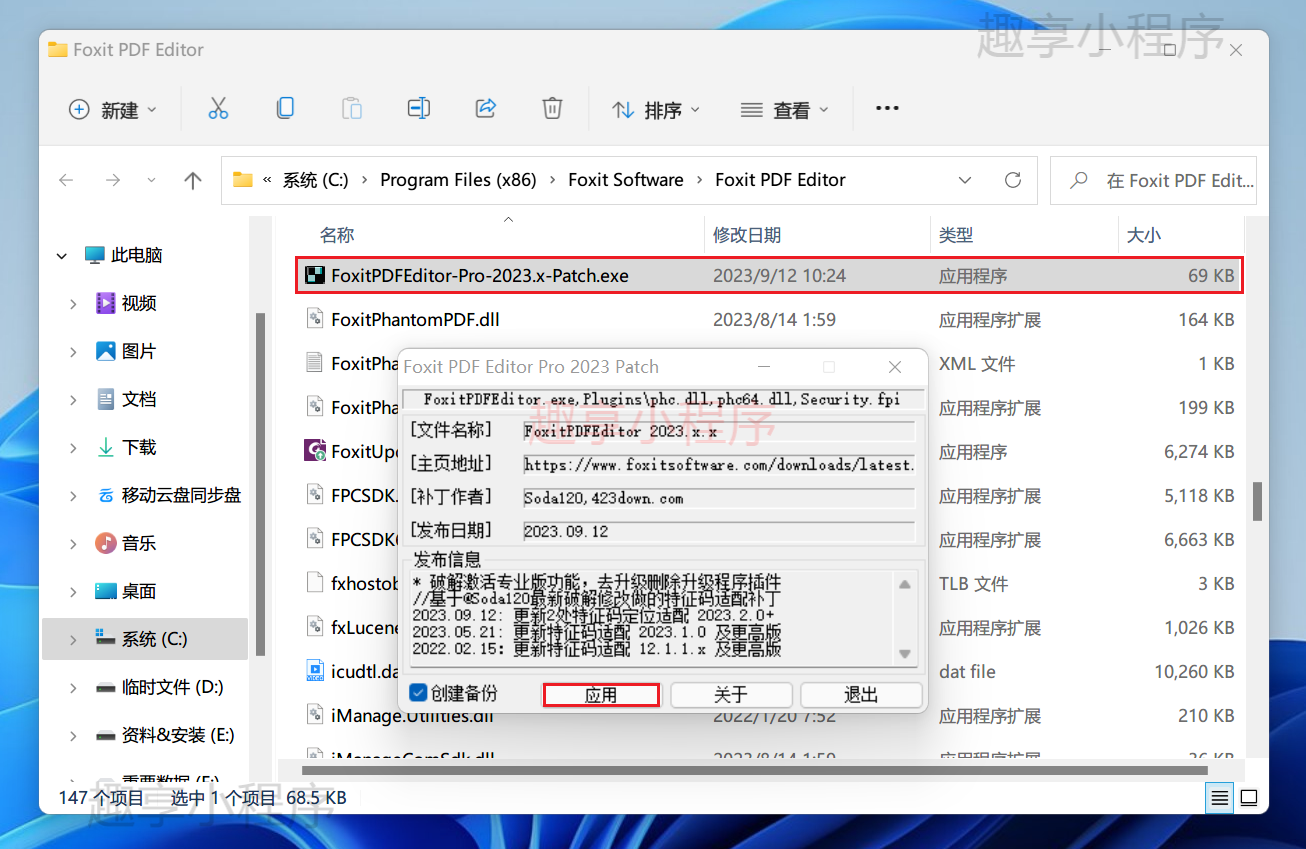Open address bar history dropdown chevron

(965, 180)
